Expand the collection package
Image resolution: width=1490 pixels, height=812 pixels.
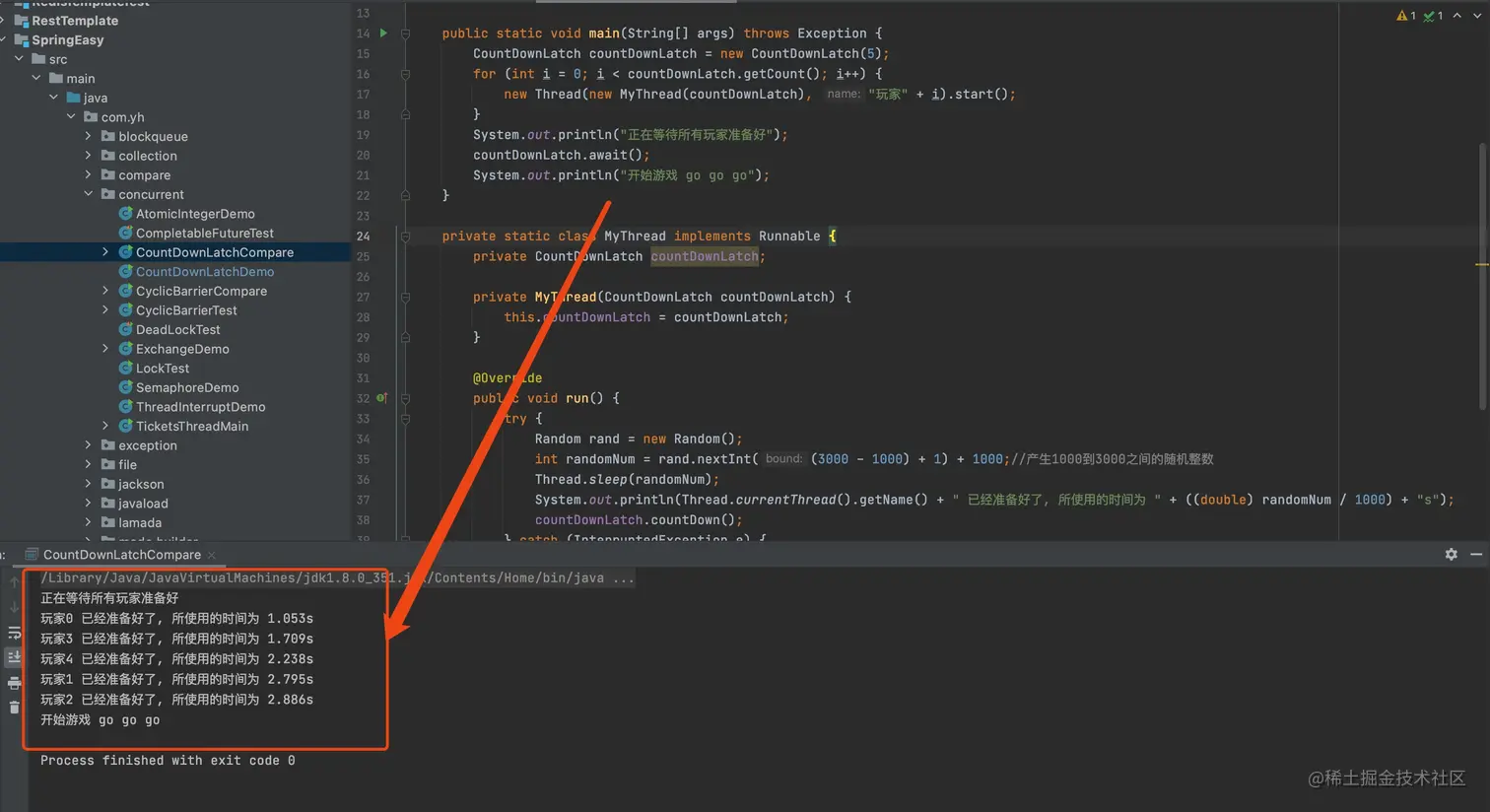[89, 156]
